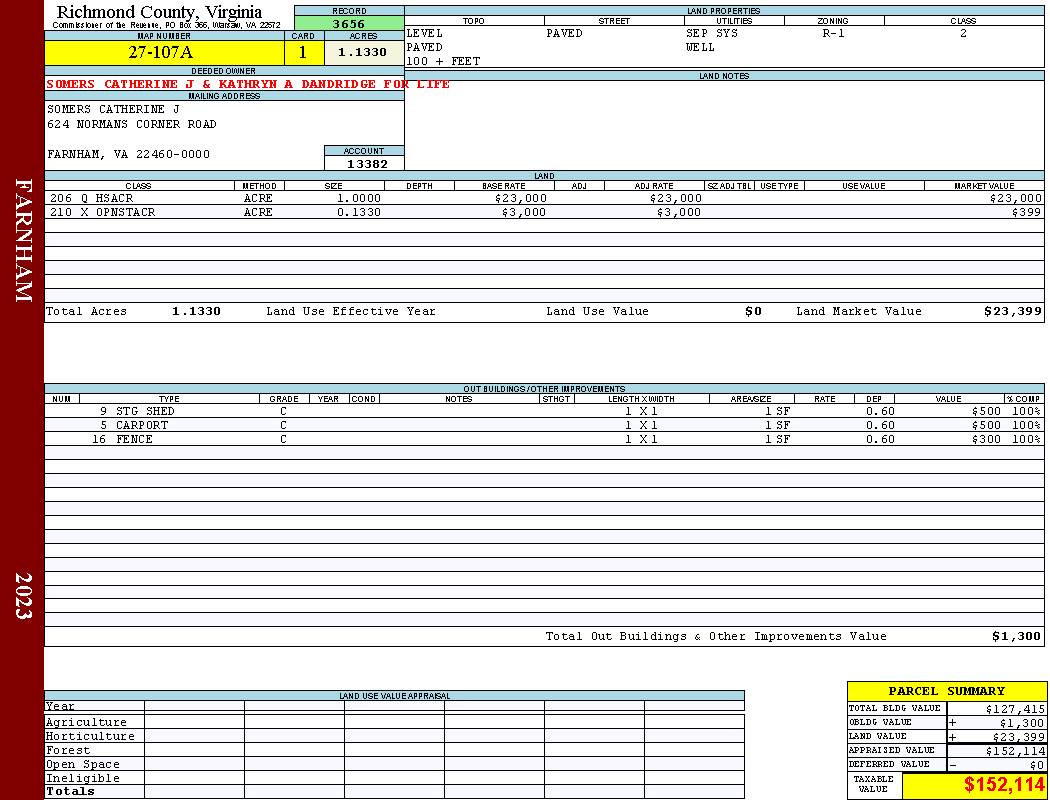Click Land Use Value $0
The image size is (1050, 800).
point(753,311)
